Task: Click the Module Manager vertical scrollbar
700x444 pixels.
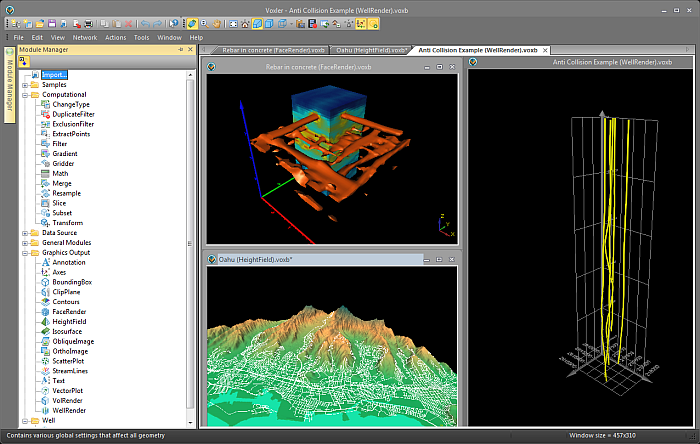Action: click(x=190, y=244)
